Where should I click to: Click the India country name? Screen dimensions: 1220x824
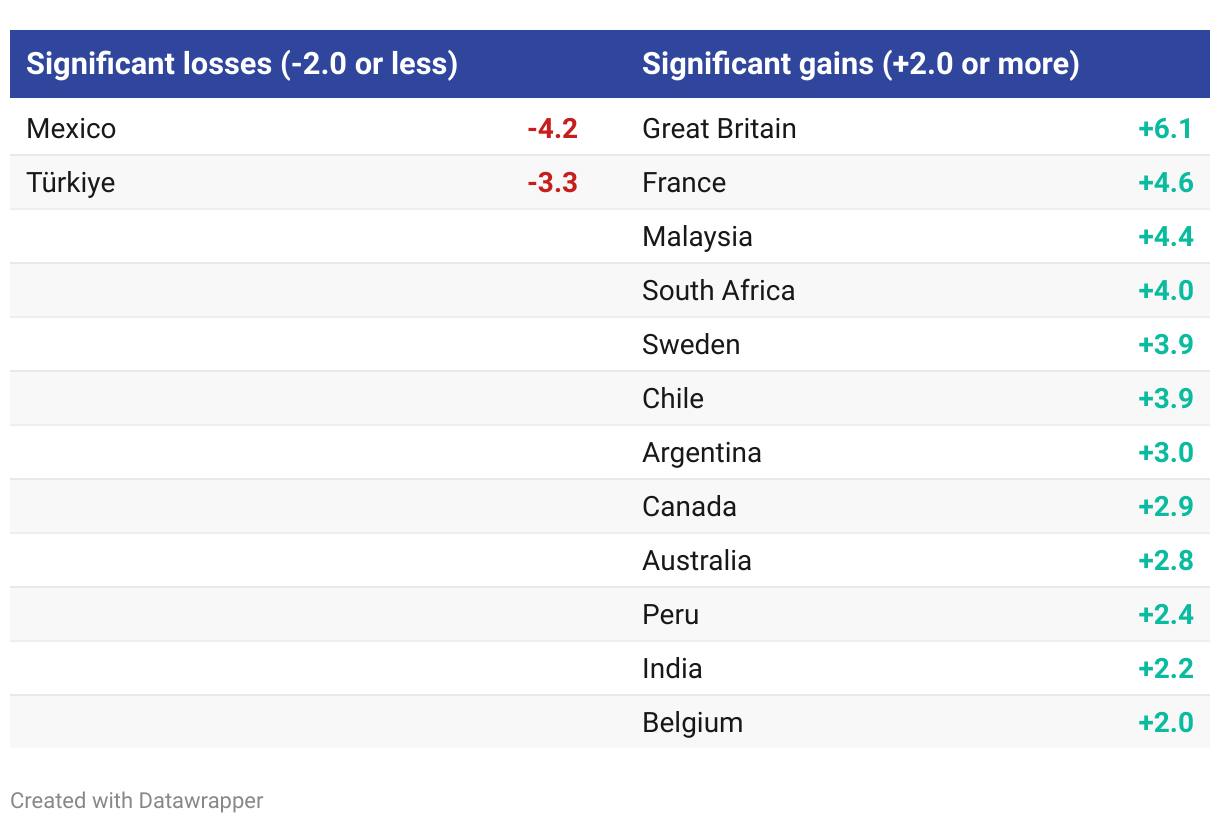673,669
